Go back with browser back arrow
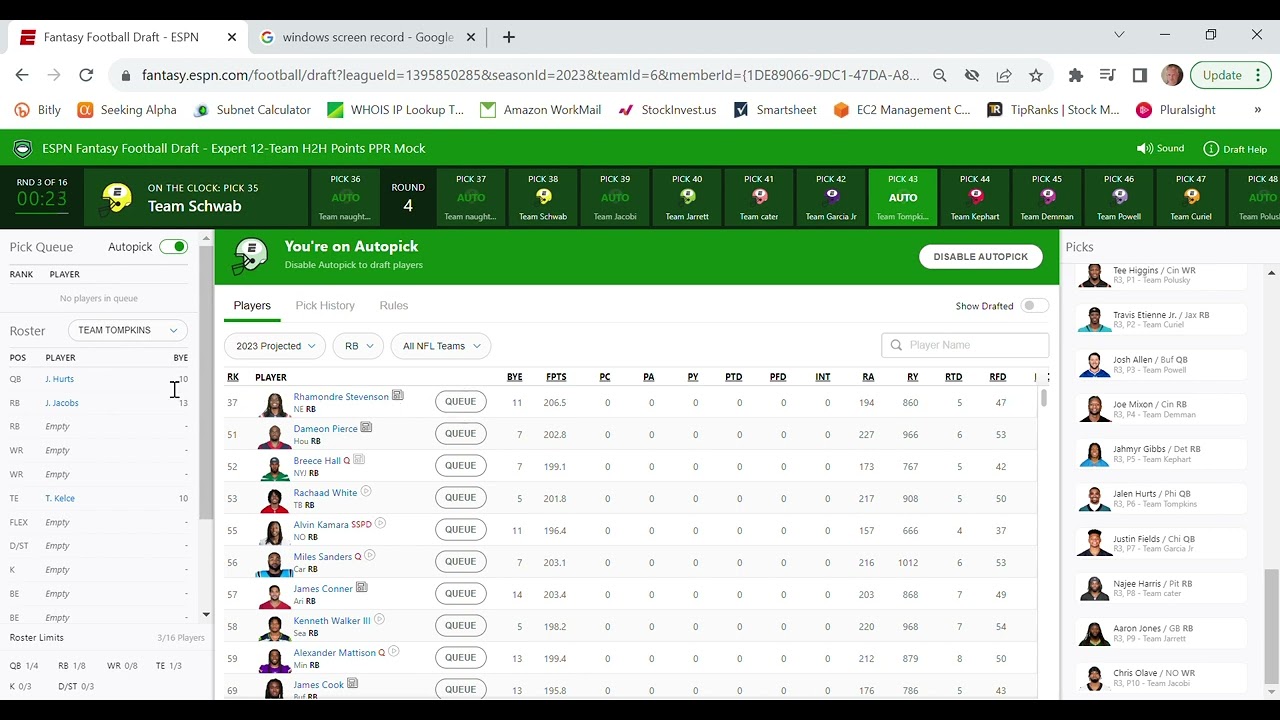Screen dimensions: 1280x720 [22, 75]
